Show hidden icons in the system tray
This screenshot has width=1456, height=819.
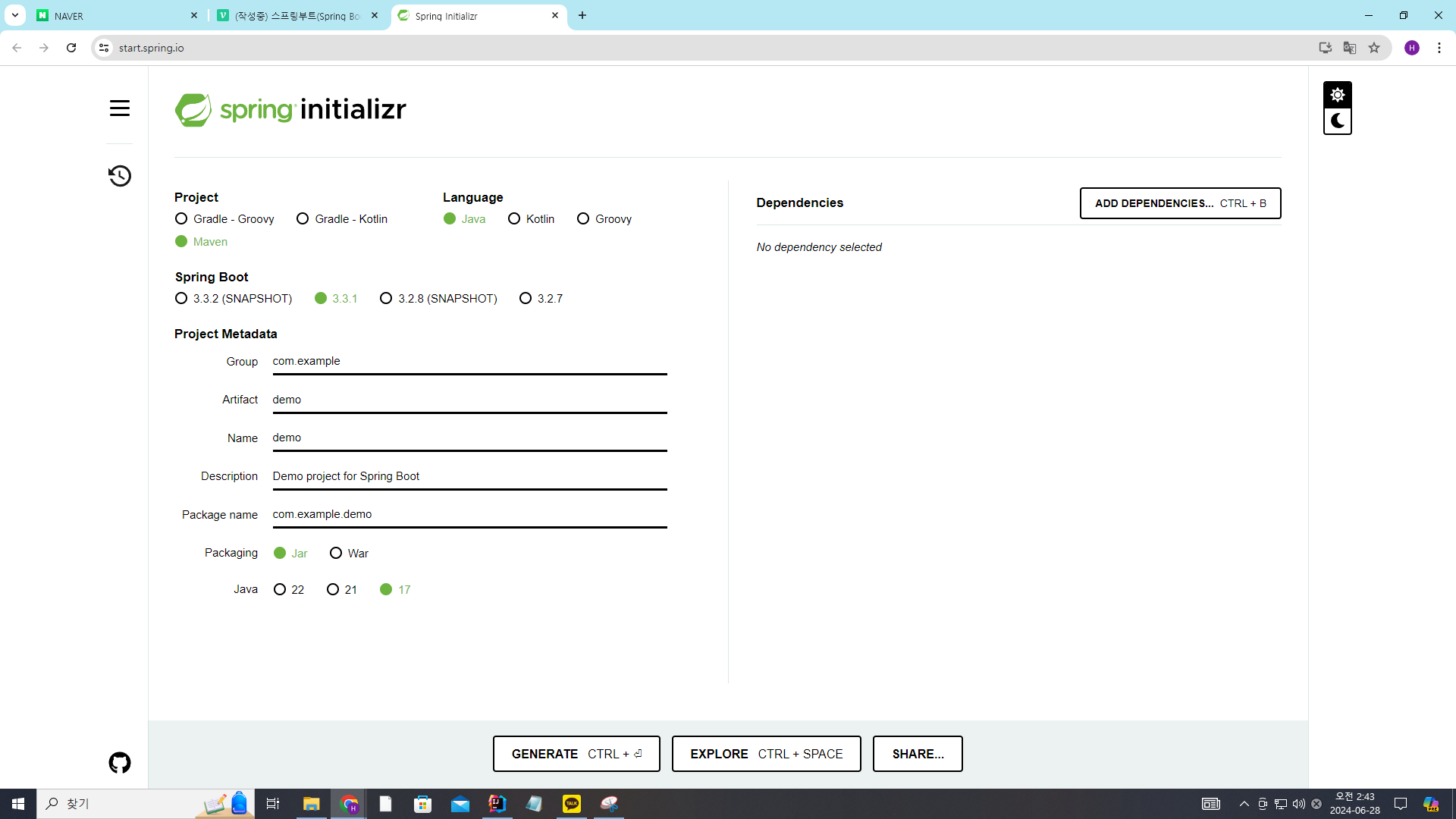(1244, 804)
